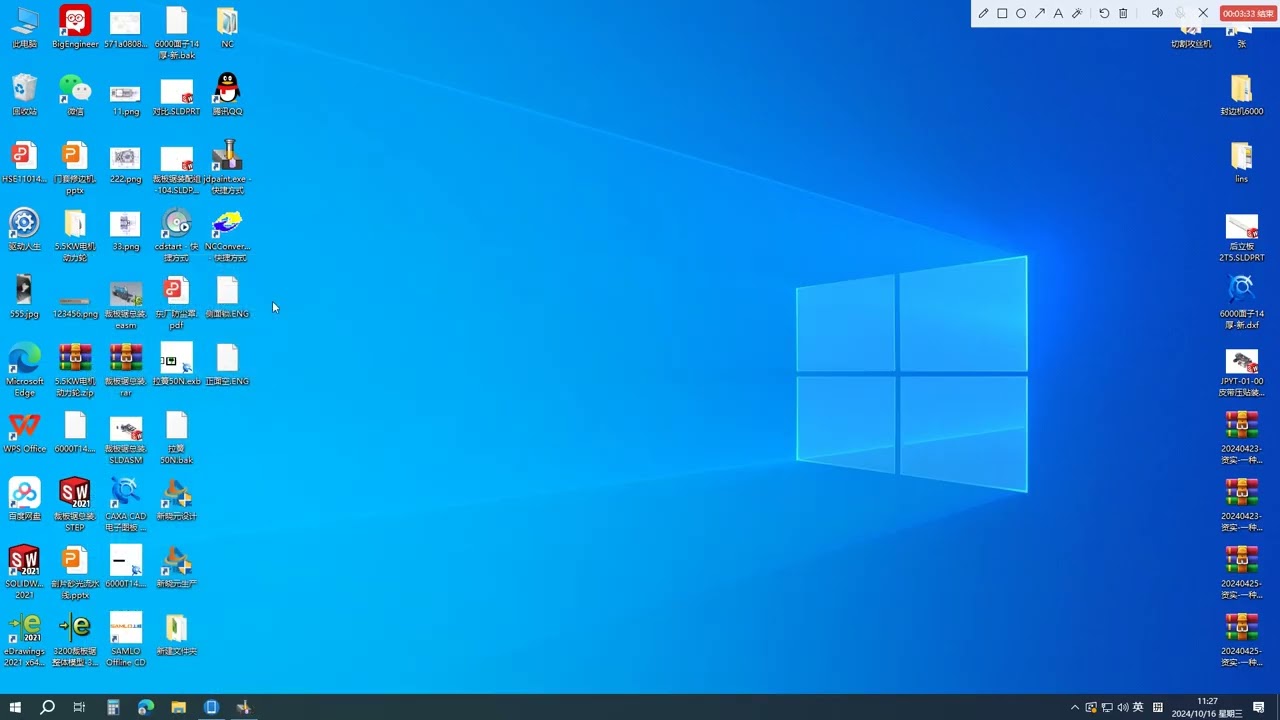Select the cdstart shortcut icon
The width and height of the screenshot is (1280, 720).
176,236
